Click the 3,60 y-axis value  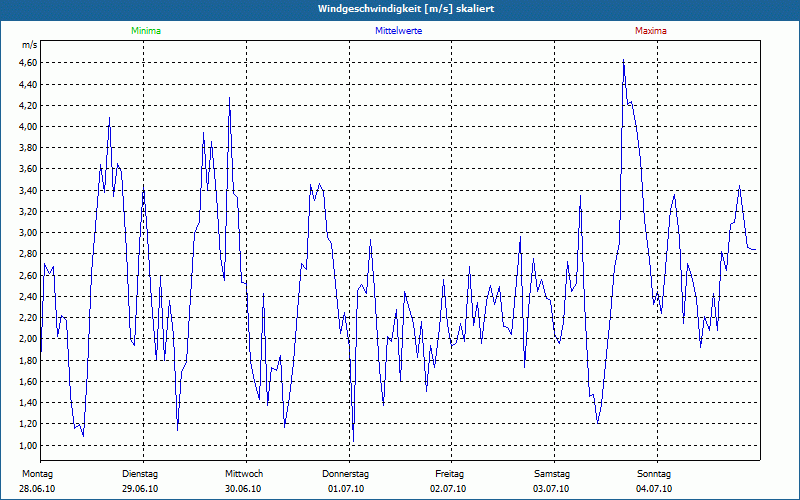[x=28, y=169]
